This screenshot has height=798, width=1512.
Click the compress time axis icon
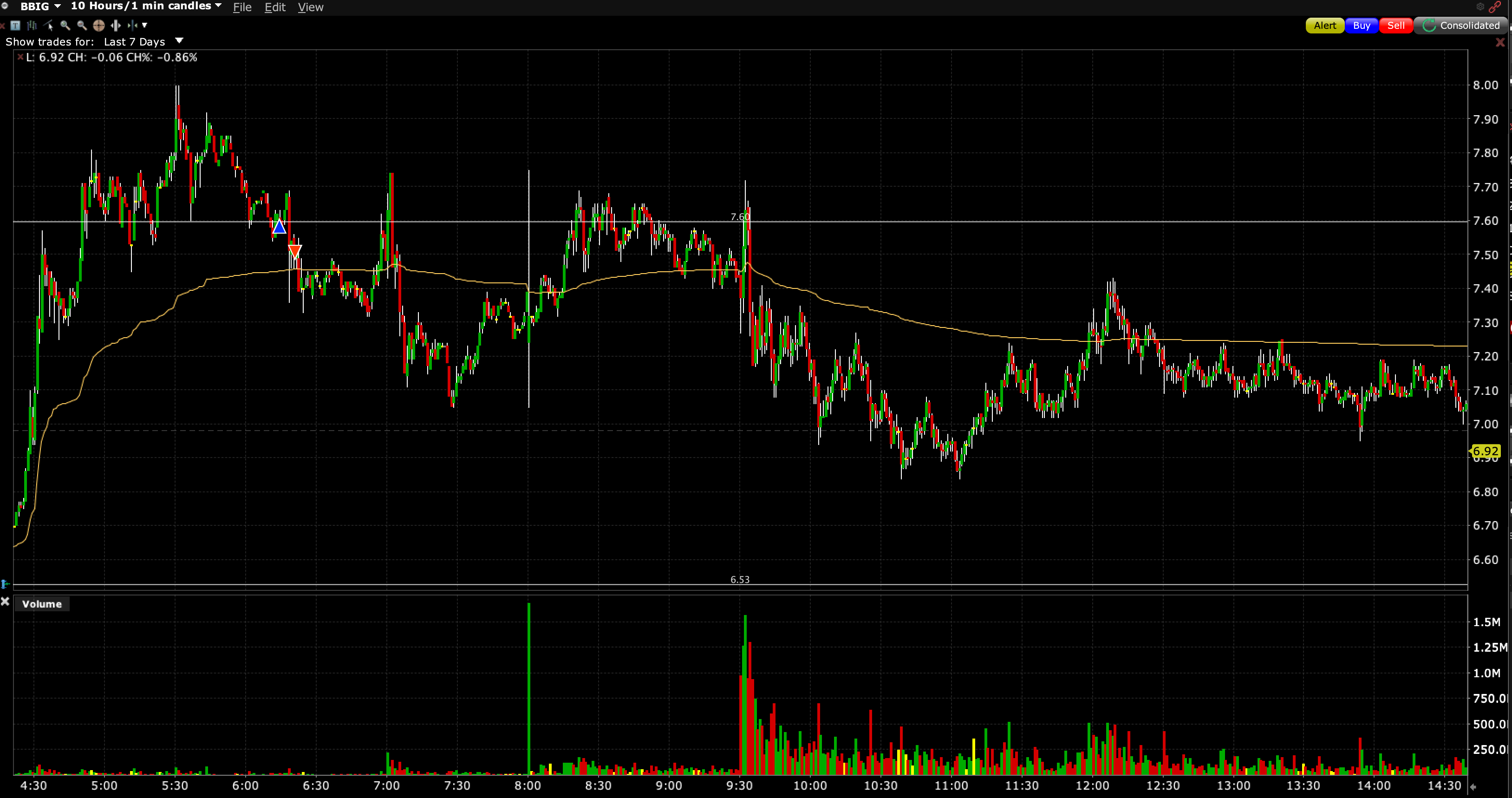[132, 25]
